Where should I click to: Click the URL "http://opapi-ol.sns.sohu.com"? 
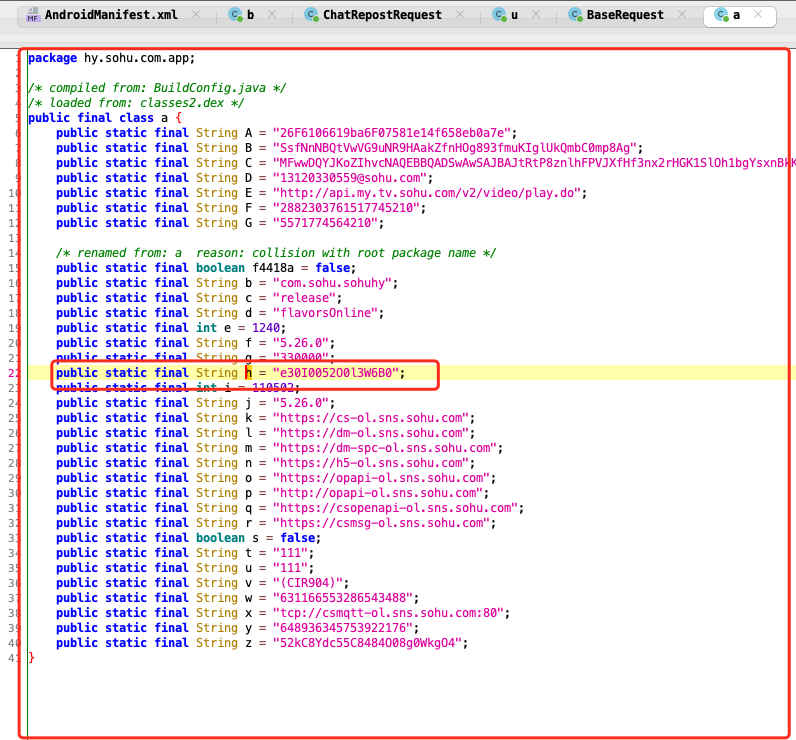378,493
